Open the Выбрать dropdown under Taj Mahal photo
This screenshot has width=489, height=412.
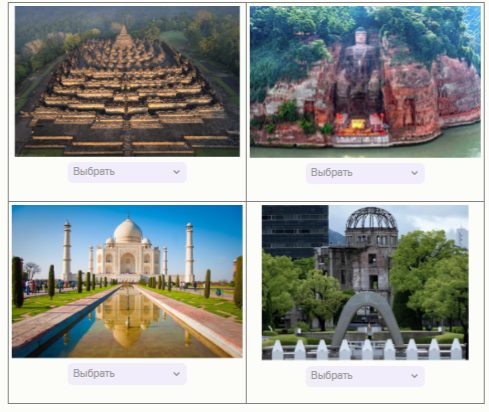coord(127,374)
